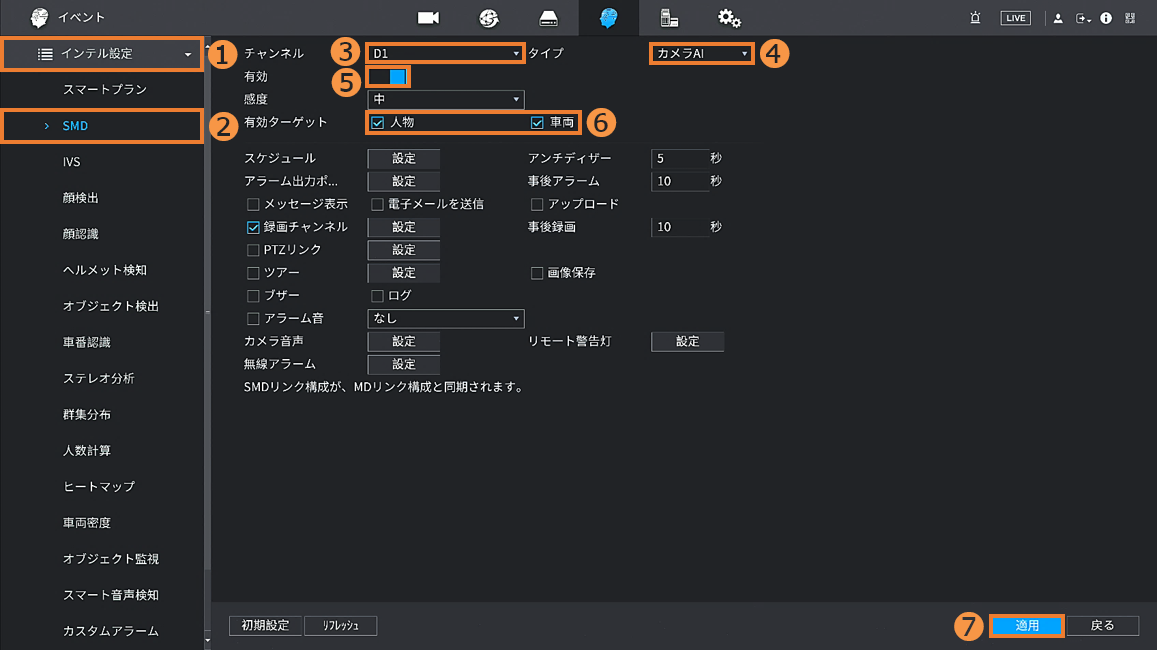Click the 適用 apply button
The height and width of the screenshot is (670, 1157).
tap(1027, 625)
